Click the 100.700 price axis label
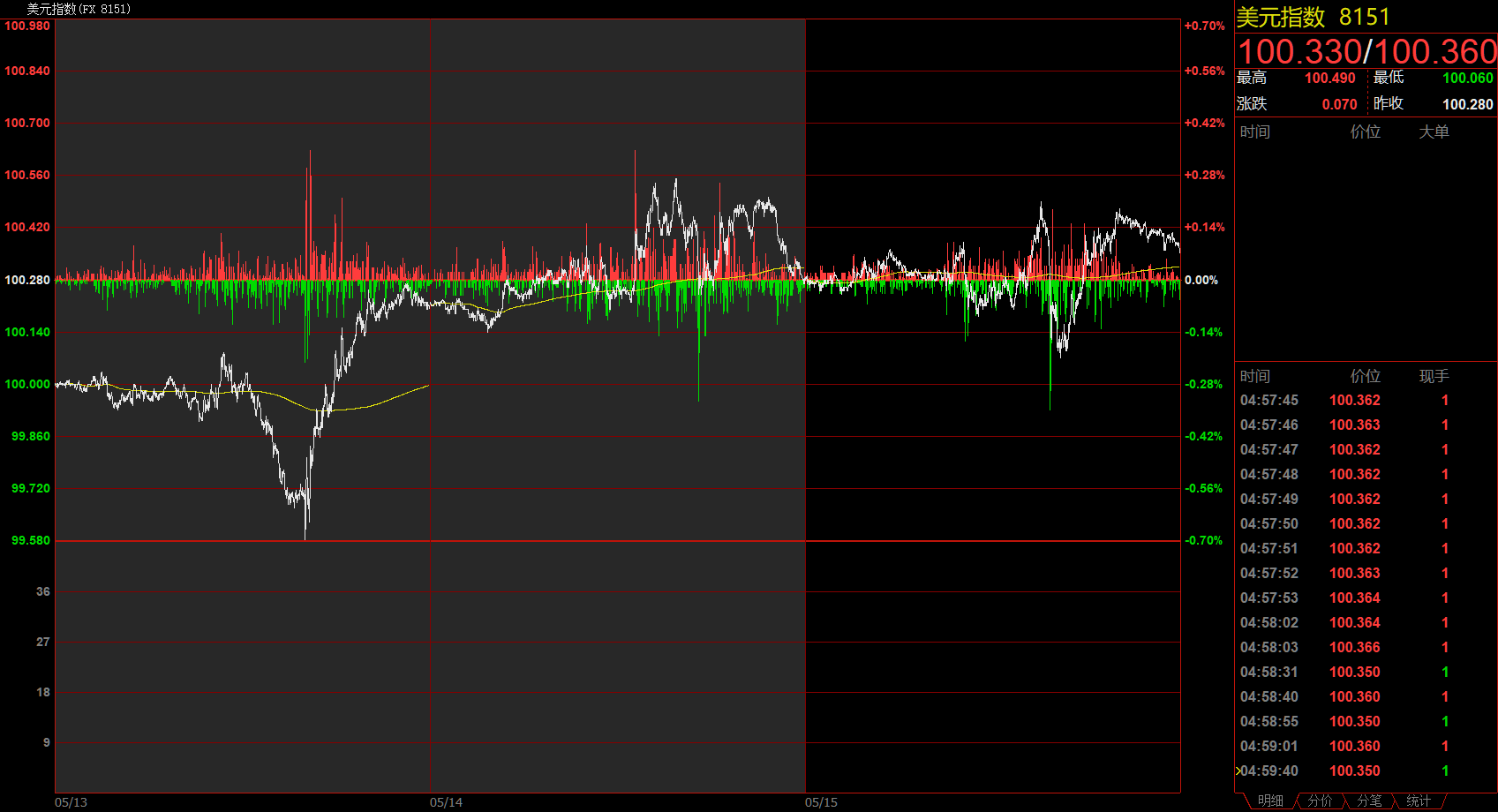This screenshot has width=1498, height=812. pyautogui.click(x=27, y=123)
